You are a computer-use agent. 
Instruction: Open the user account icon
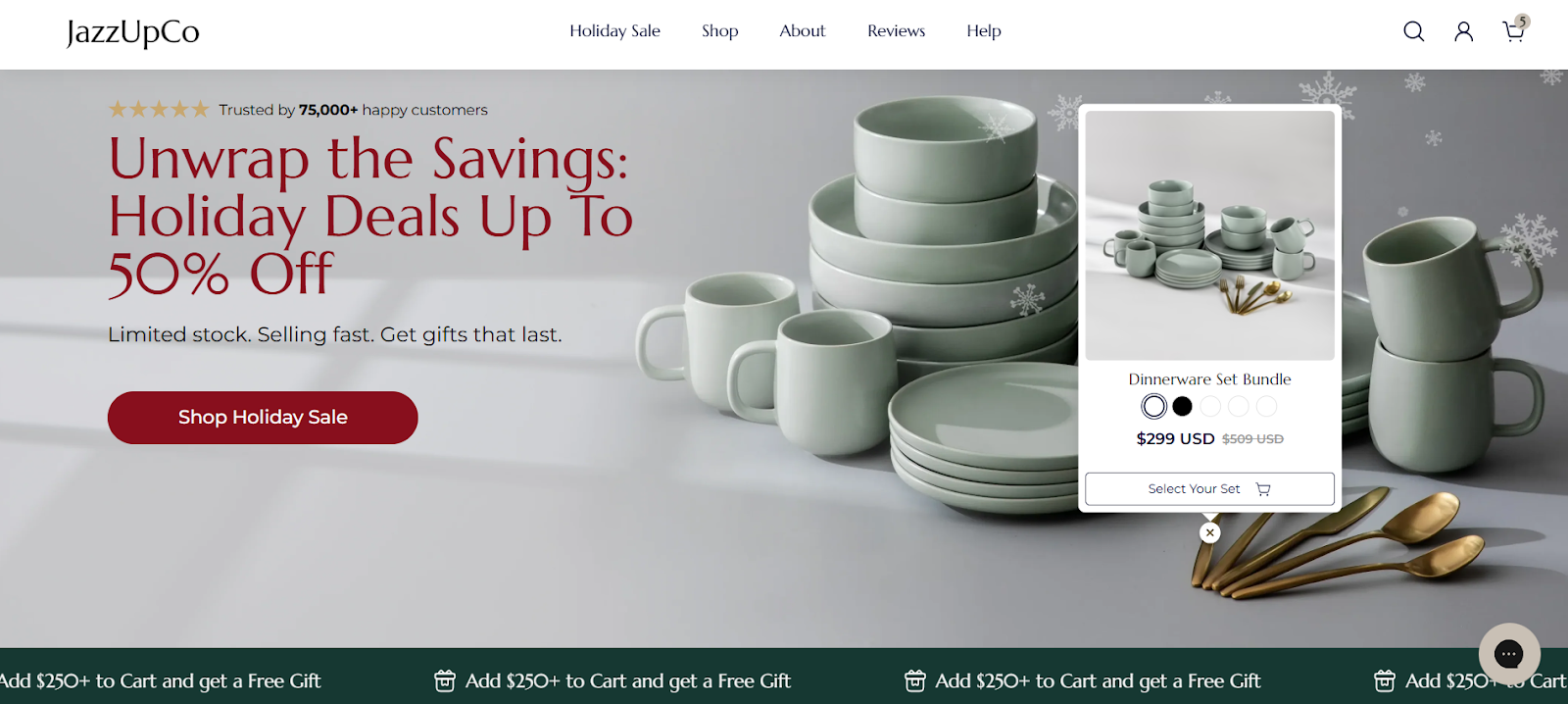[1463, 31]
